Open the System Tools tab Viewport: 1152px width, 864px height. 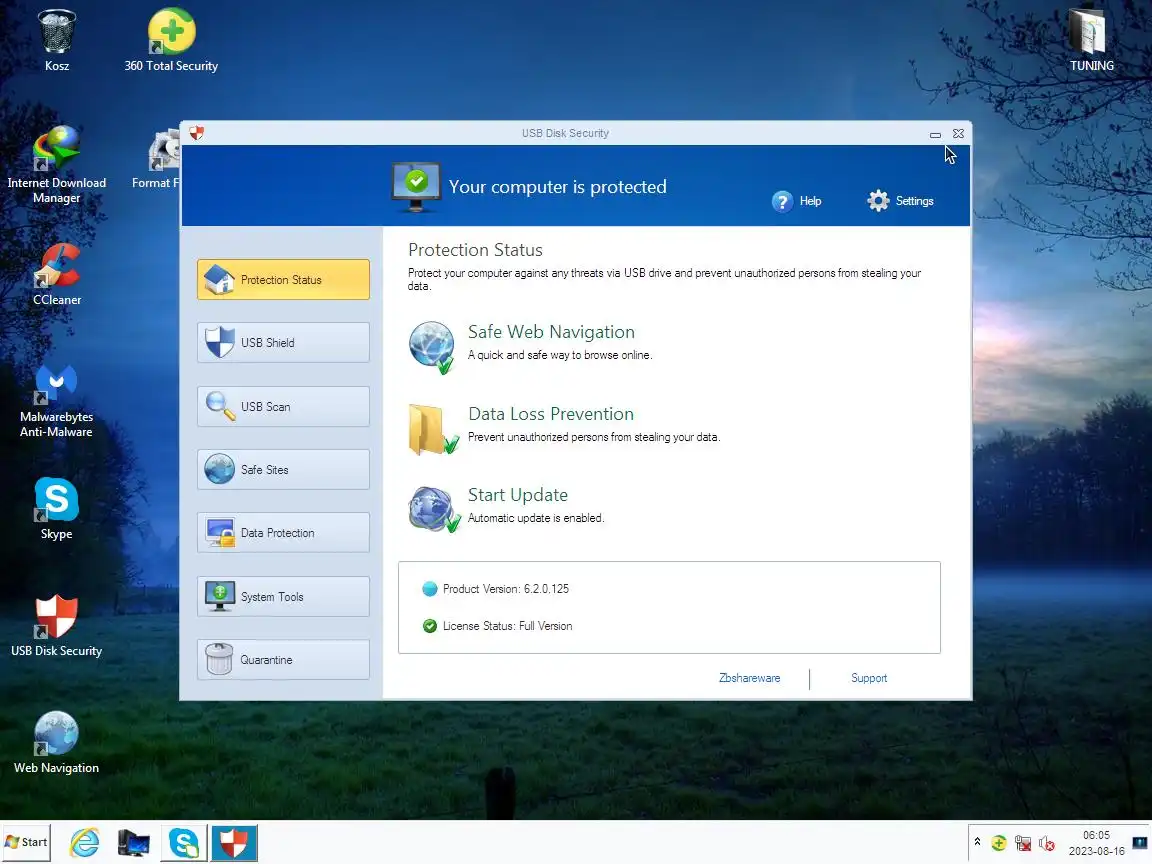click(283, 597)
